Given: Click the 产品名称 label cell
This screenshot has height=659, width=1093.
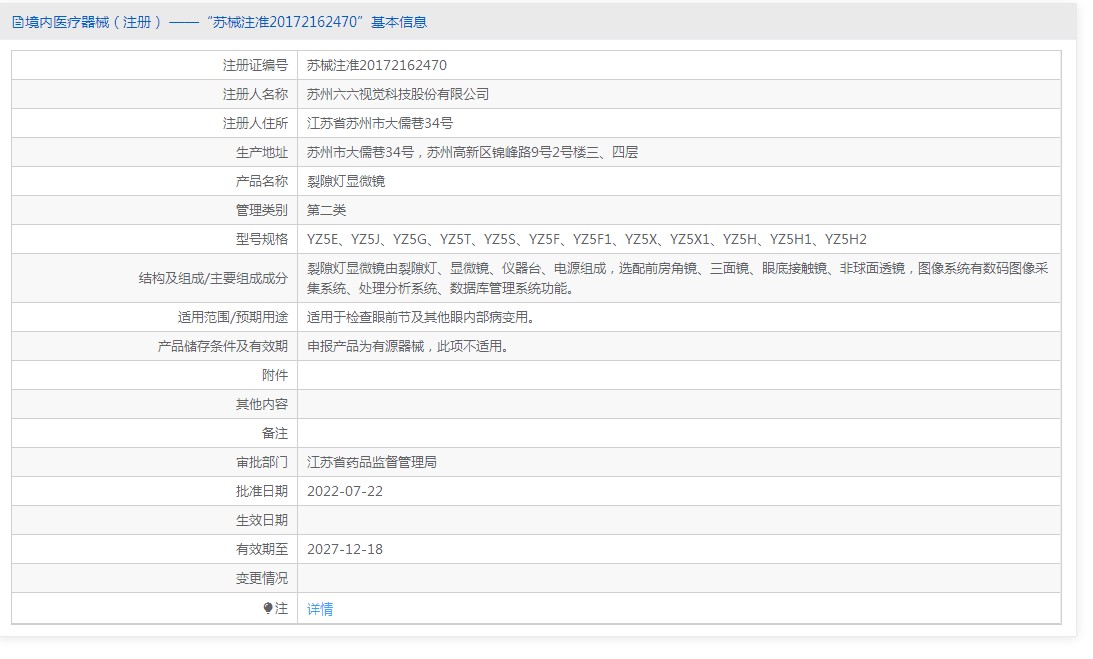Looking at the screenshot, I should tap(155, 181).
